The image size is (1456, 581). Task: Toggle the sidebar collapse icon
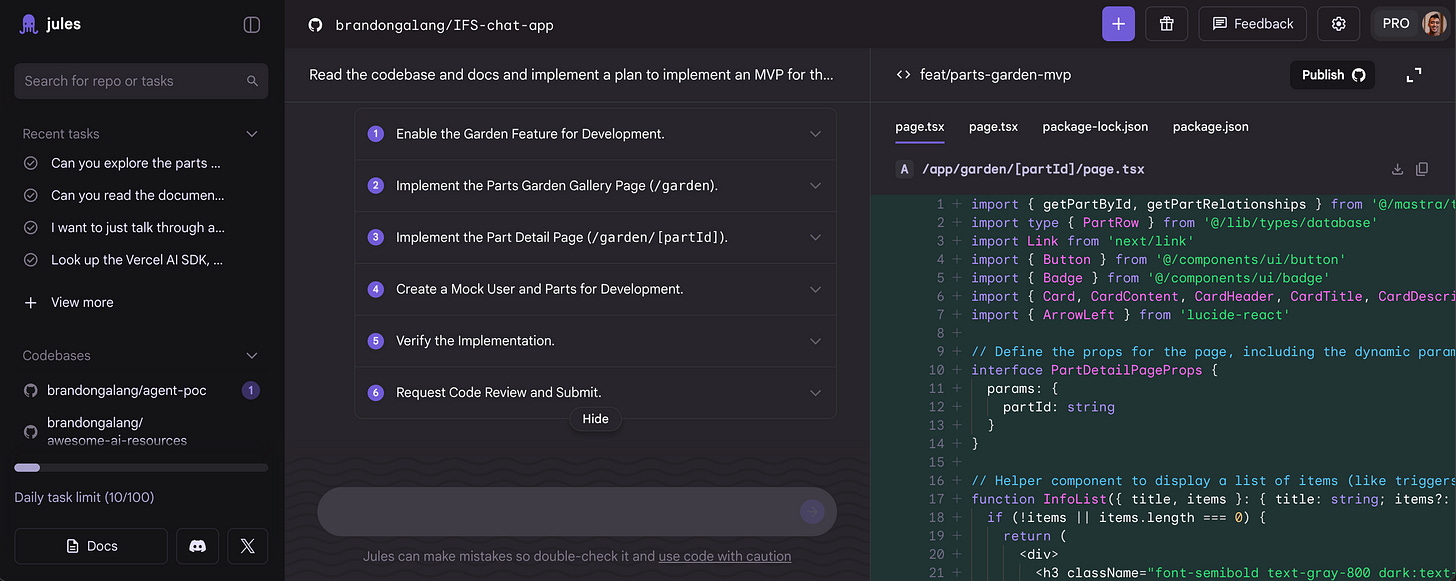[252, 25]
